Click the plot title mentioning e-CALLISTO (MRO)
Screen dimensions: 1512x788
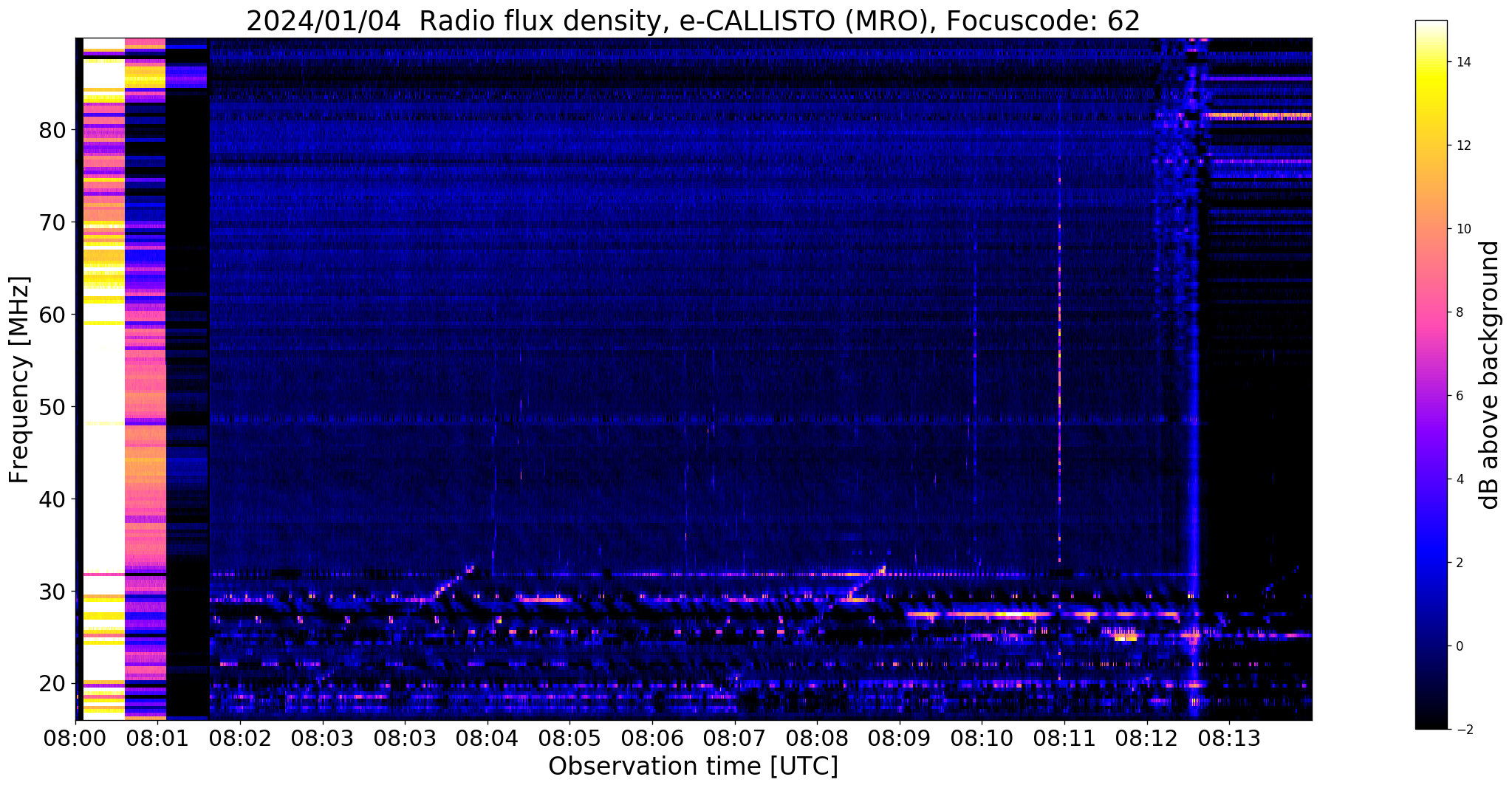pyautogui.click(x=693, y=21)
